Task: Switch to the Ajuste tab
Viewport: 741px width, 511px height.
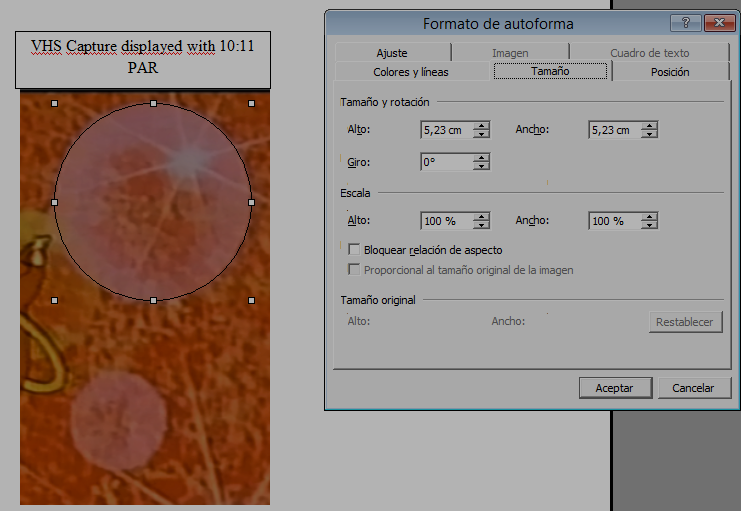Action: [x=392, y=52]
